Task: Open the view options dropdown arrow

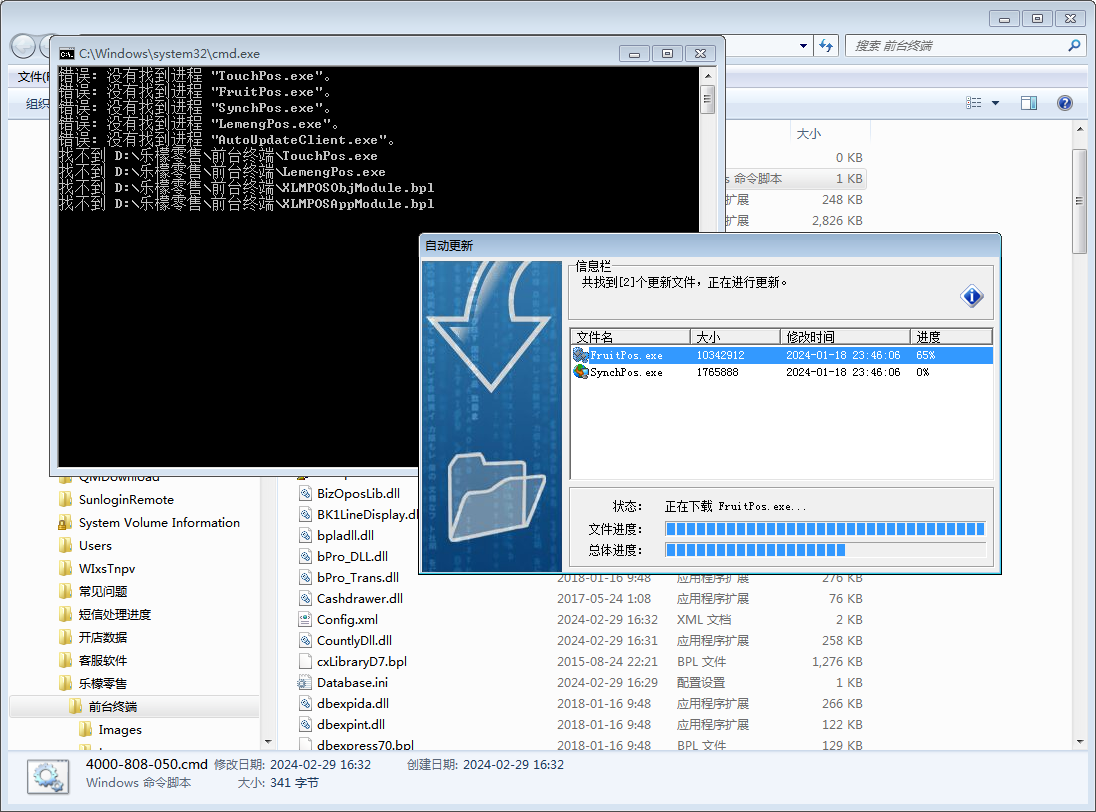Action: [x=995, y=103]
